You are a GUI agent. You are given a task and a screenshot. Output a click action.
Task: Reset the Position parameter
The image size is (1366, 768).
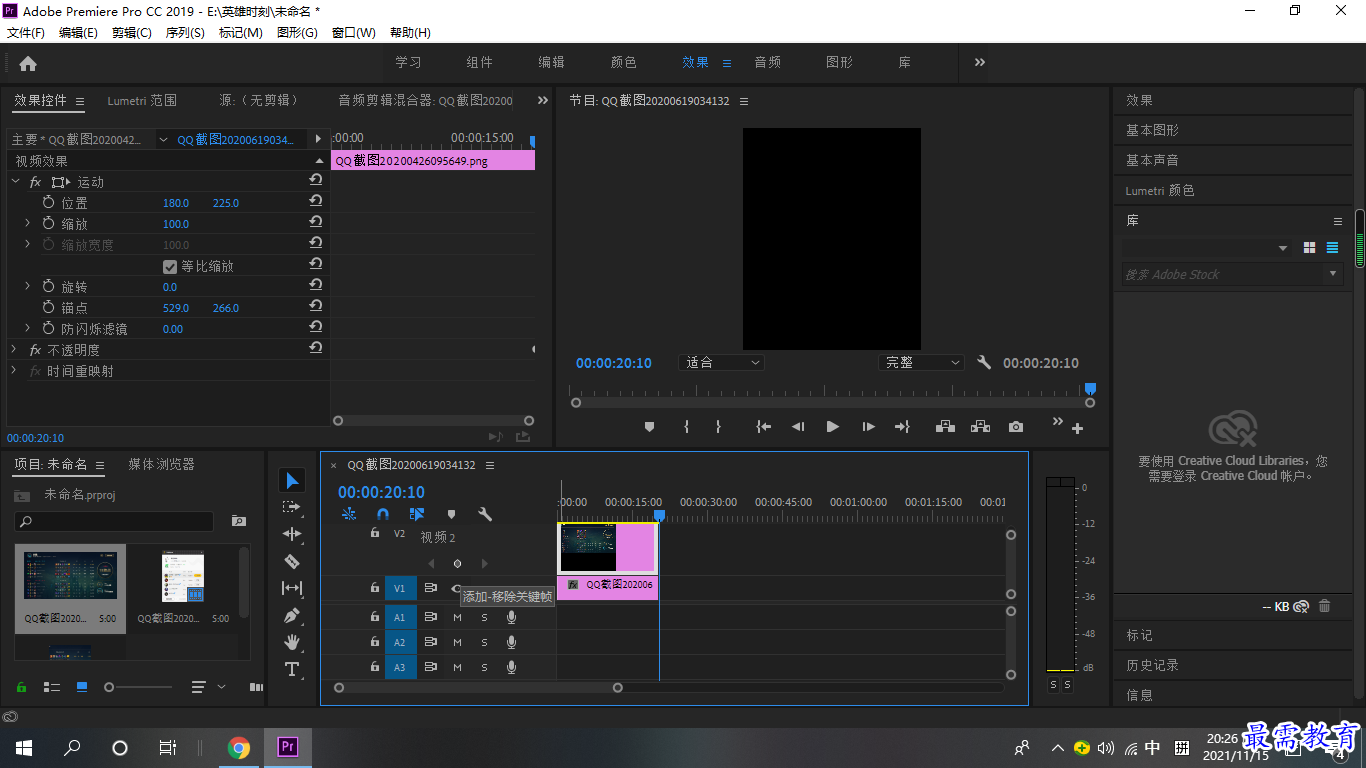tap(315, 201)
